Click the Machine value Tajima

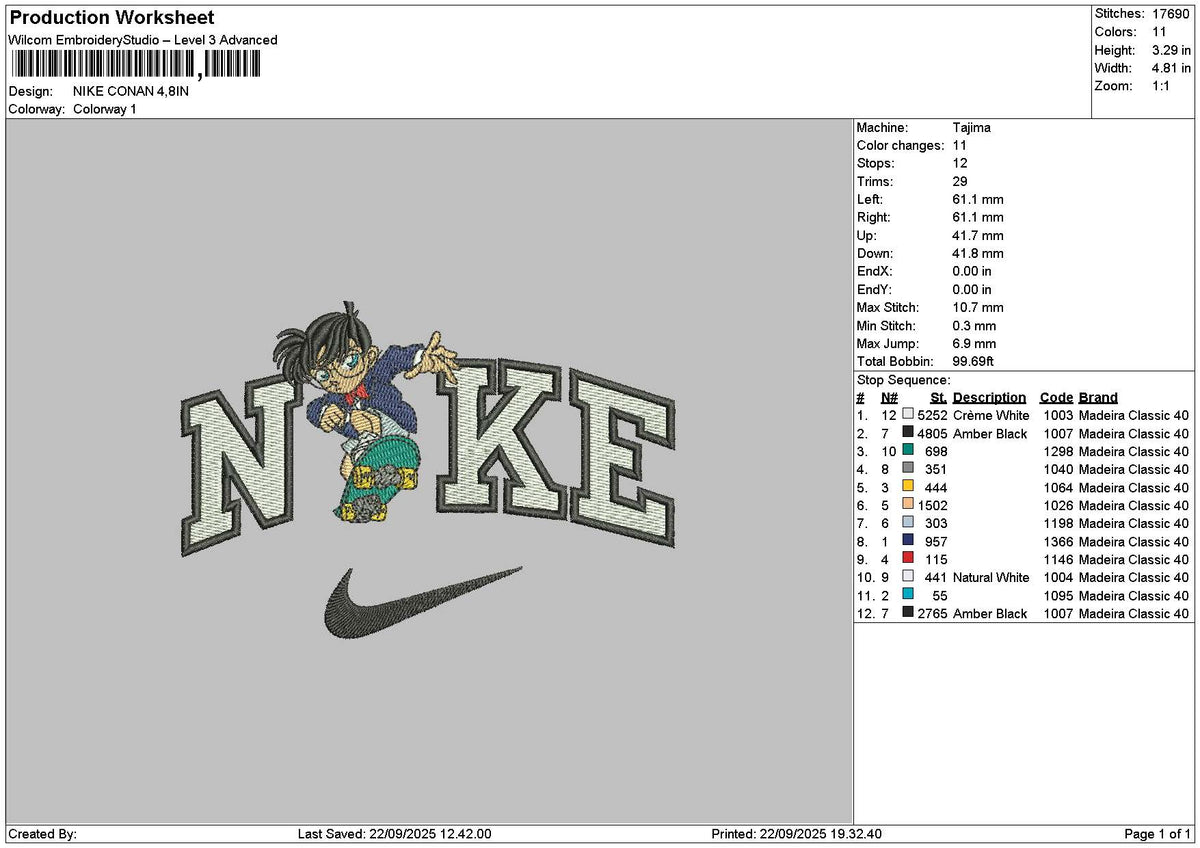[x=972, y=128]
